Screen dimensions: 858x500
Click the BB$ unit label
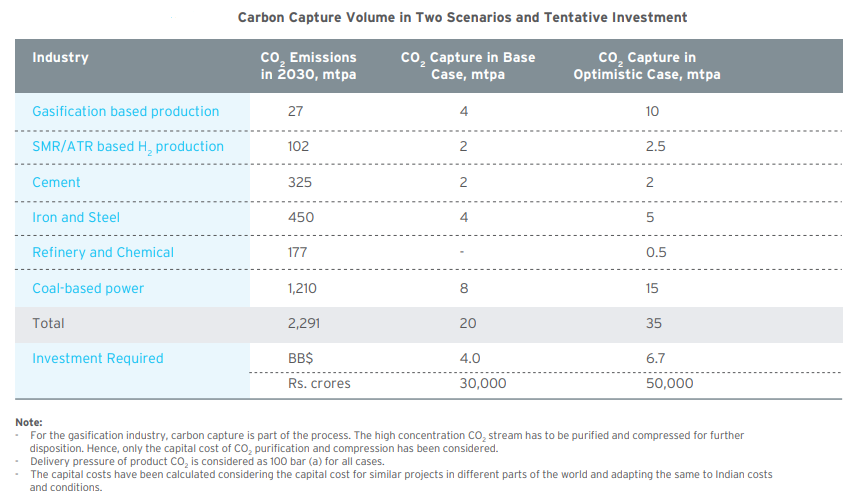(301, 358)
